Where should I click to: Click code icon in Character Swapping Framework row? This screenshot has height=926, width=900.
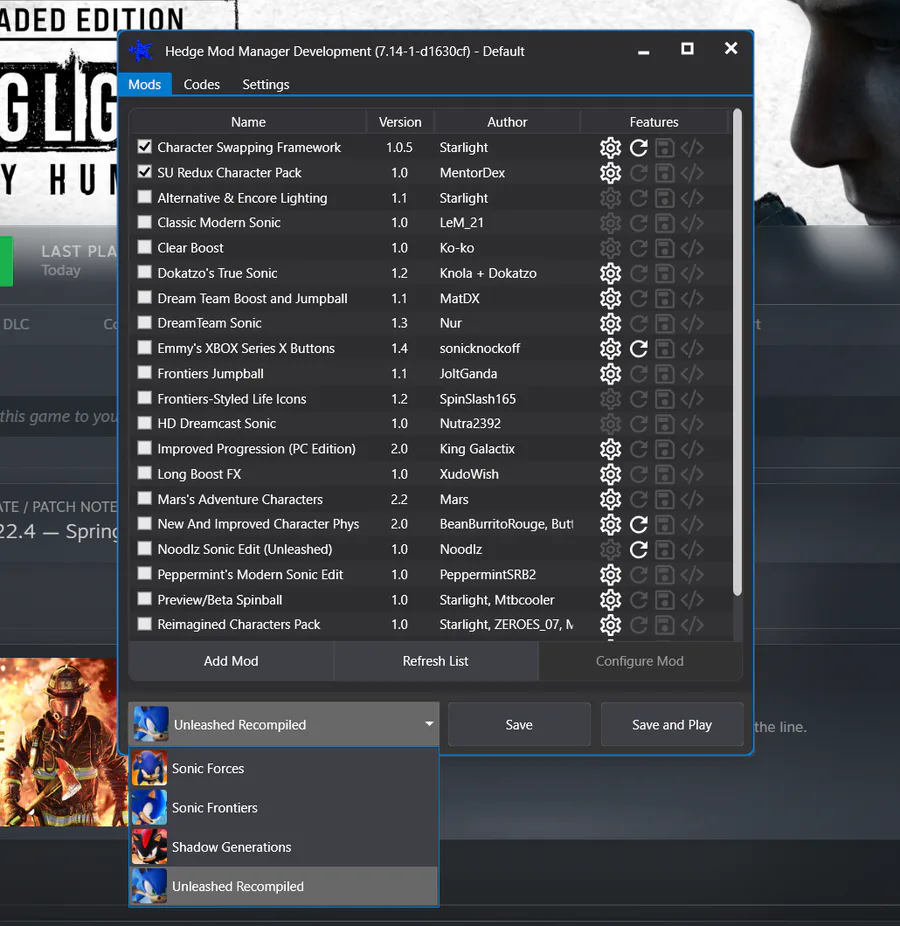click(x=692, y=148)
